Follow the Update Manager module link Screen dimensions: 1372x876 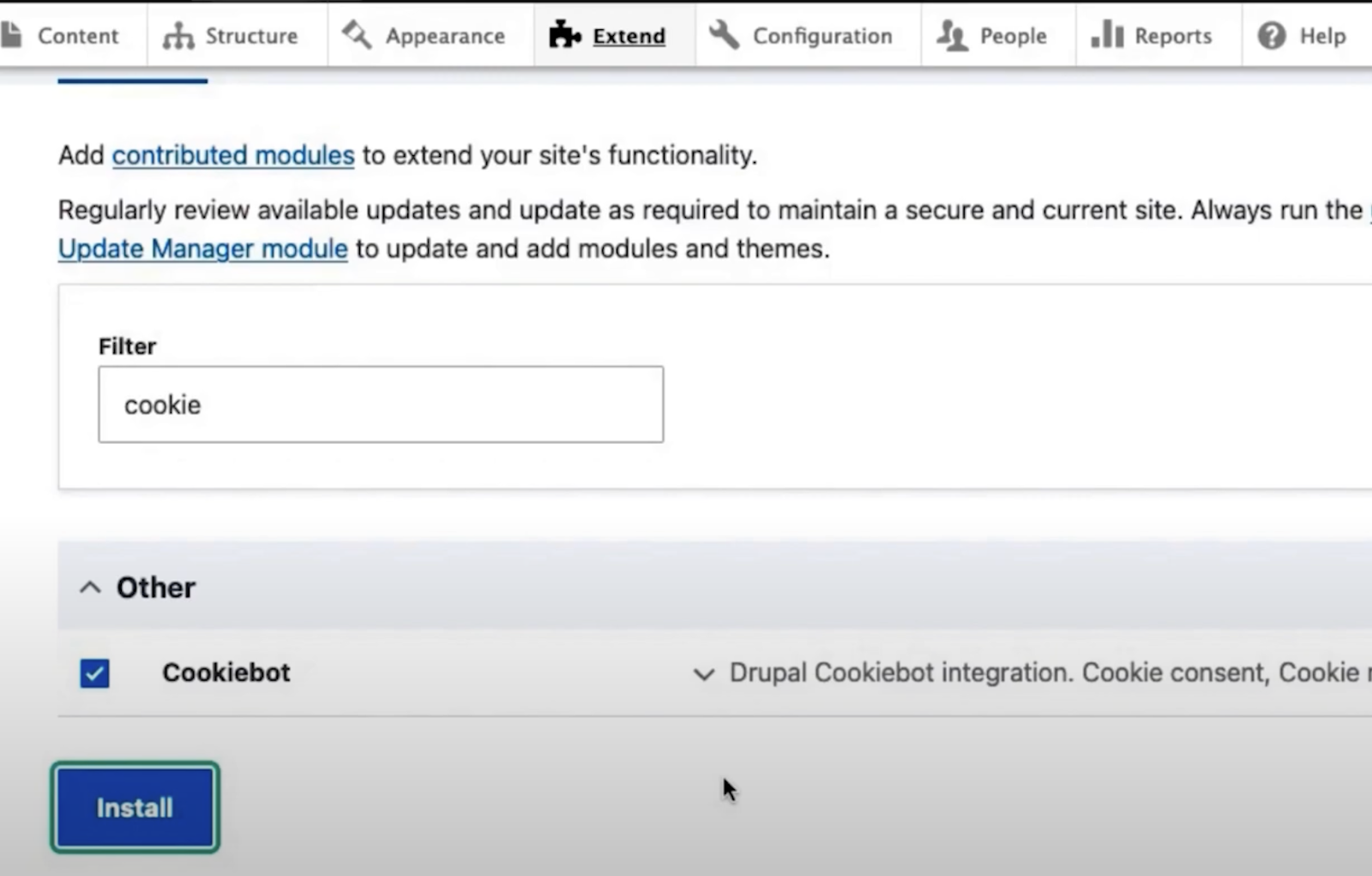(x=202, y=249)
